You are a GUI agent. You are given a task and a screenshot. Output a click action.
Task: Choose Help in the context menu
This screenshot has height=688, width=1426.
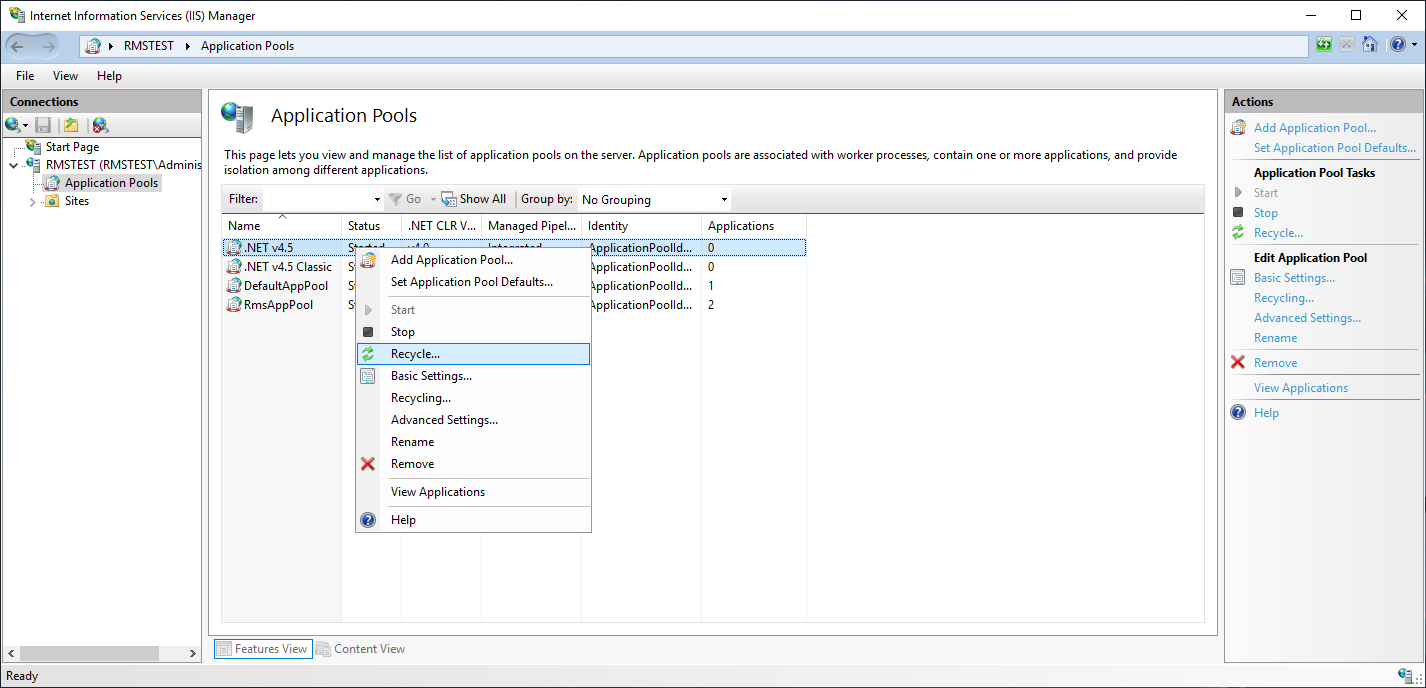tap(473, 520)
